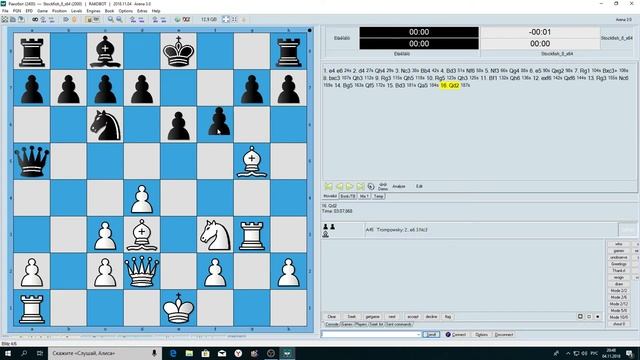The image size is (640, 360).
Task: Switch to the Temp tab
Action: [x=378, y=196]
